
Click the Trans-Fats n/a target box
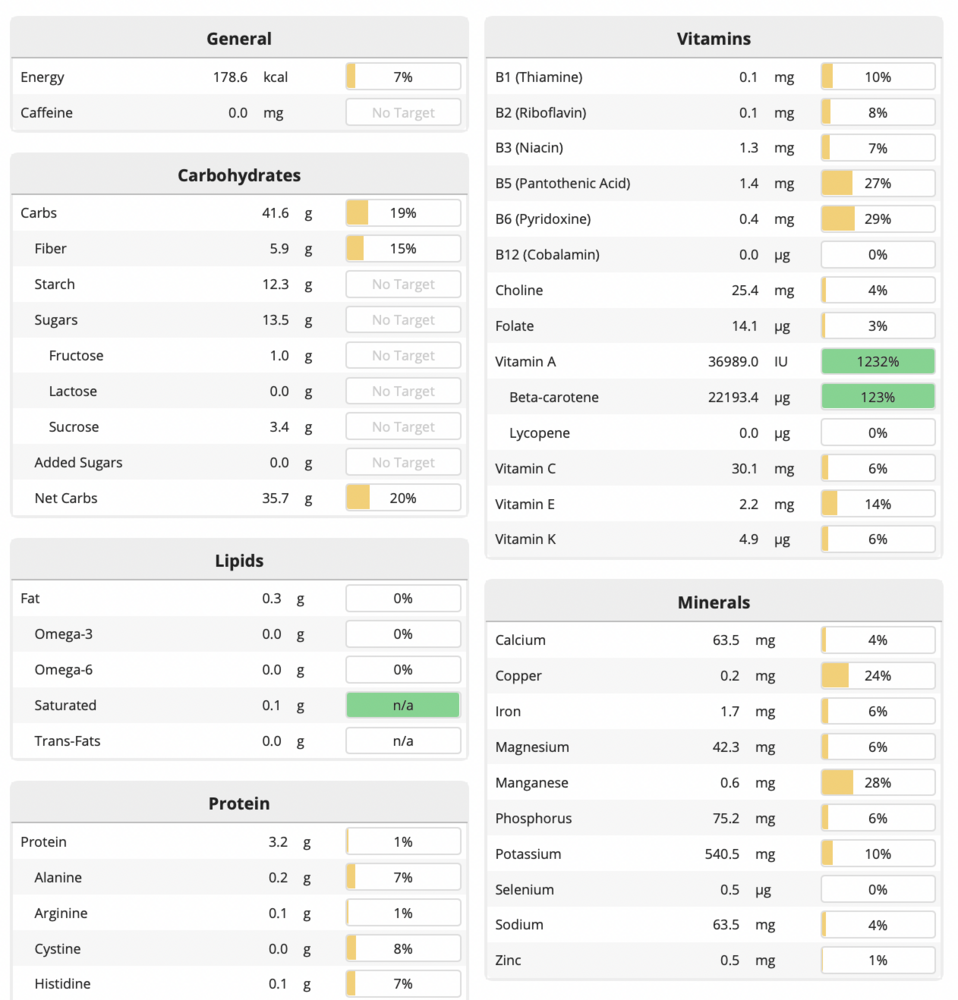tap(403, 741)
